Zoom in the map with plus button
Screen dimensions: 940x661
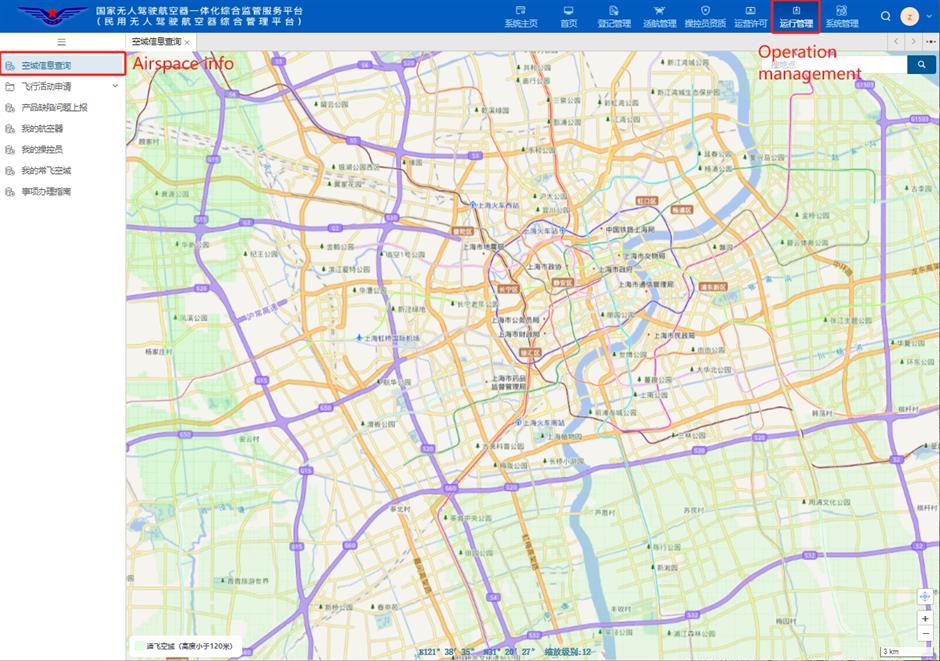click(925, 619)
